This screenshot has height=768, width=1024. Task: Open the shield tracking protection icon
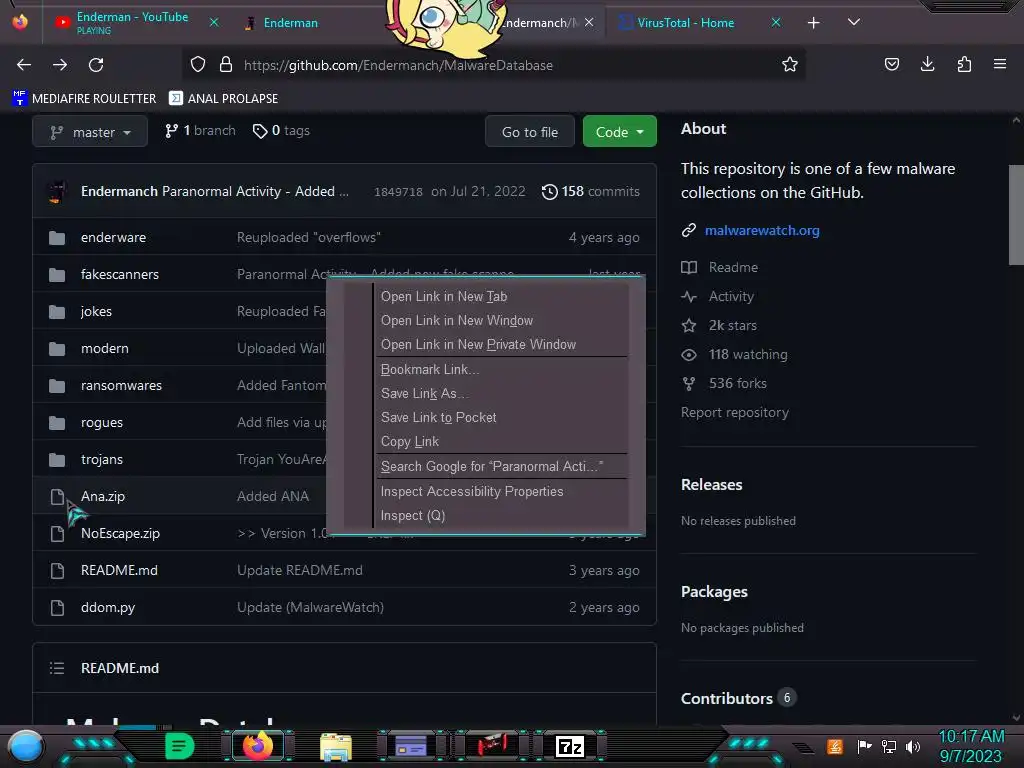click(198, 65)
